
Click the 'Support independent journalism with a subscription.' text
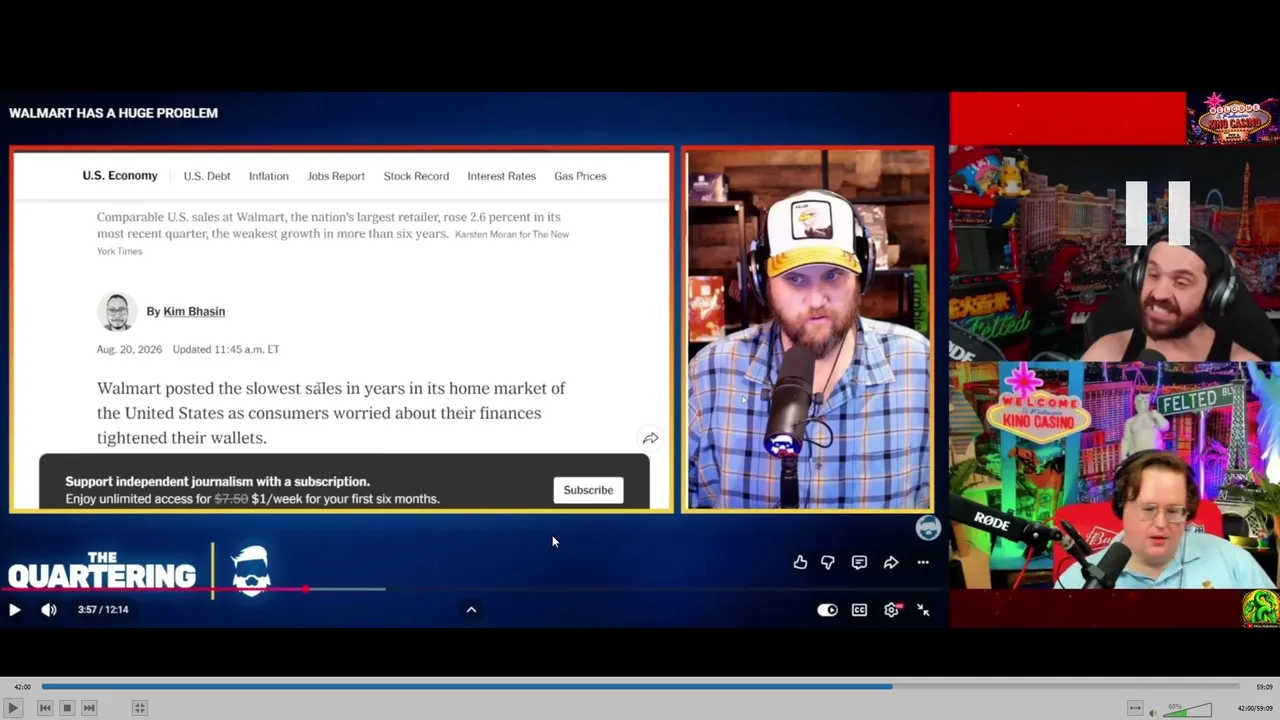(x=218, y=481)
